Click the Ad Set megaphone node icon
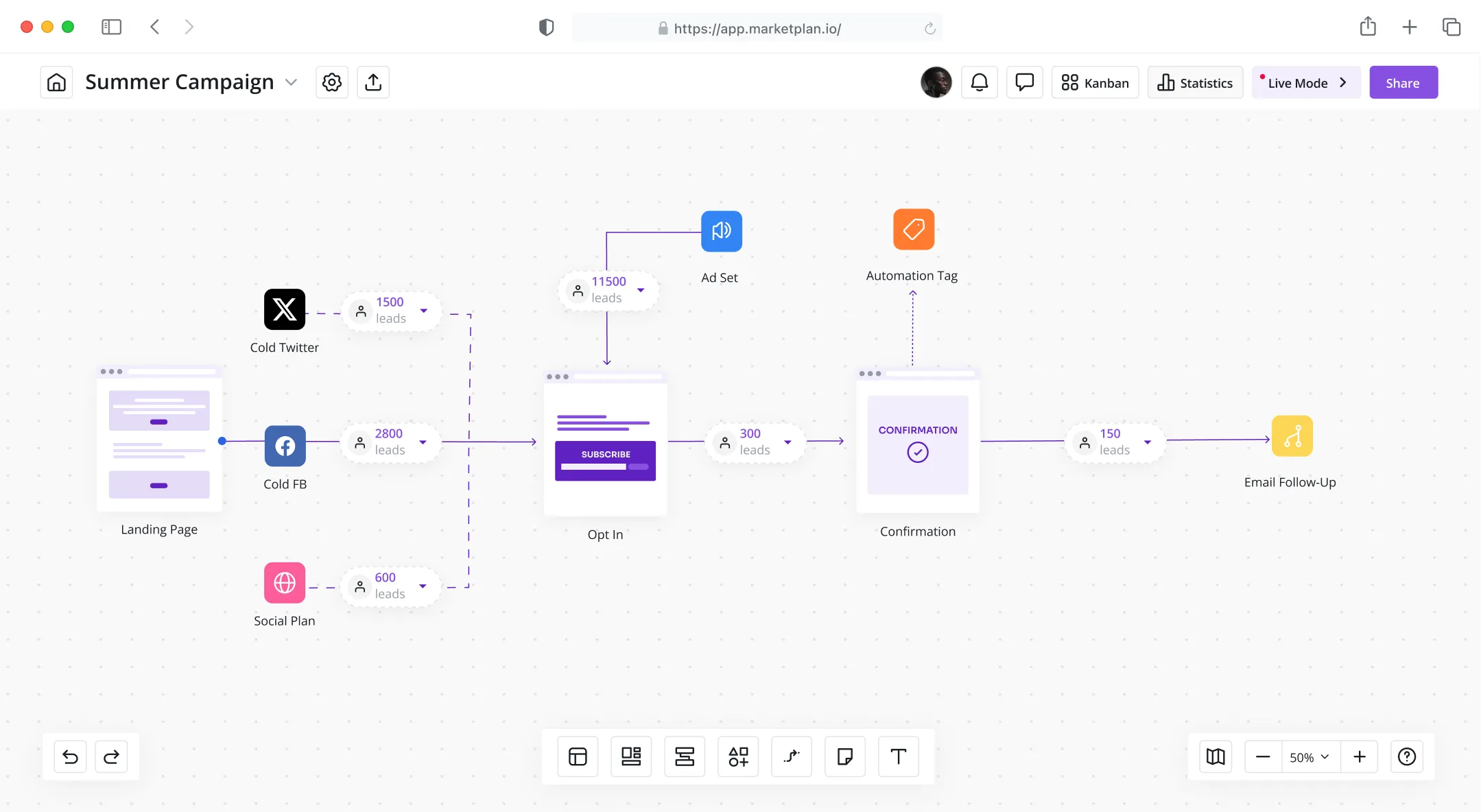The height and width of the screenshot is (812, 1481). 721,231
